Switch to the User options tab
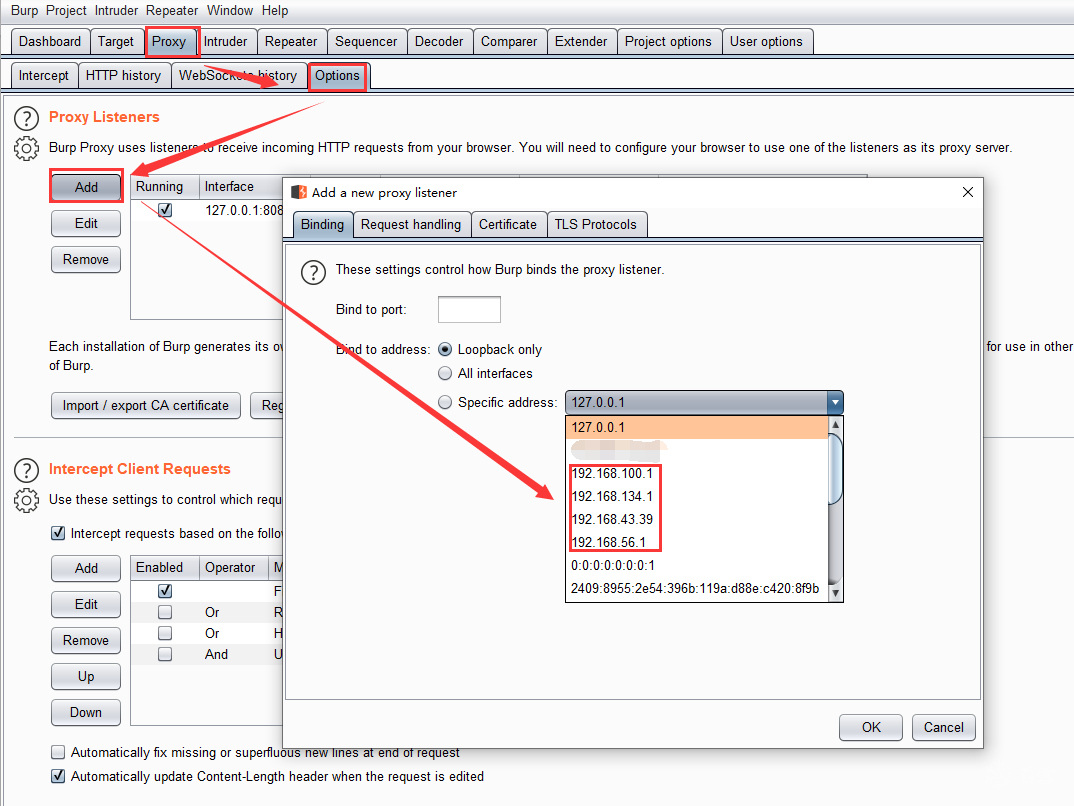 pyautogui.click(x=766, y=41)
